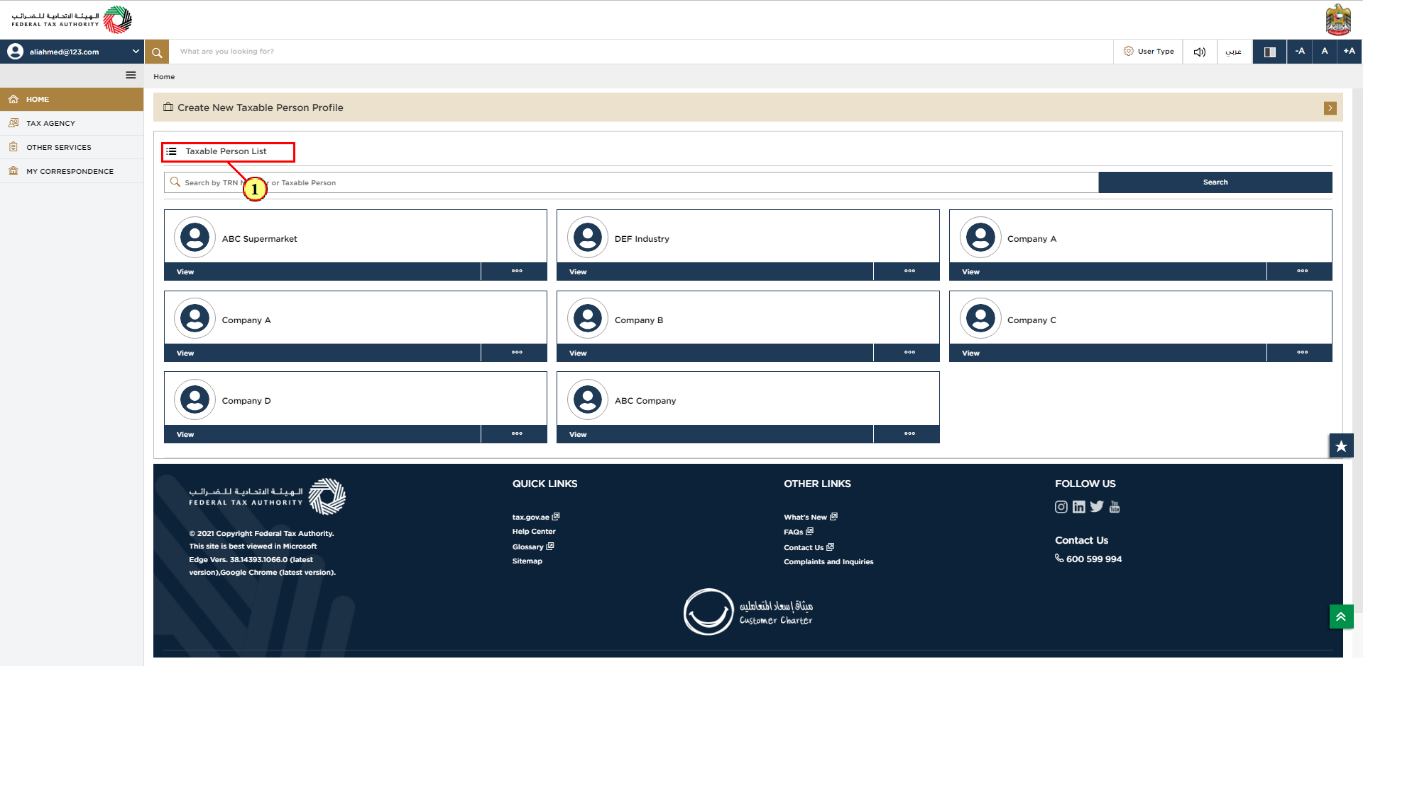
Task: Open the Help Center link
Action: [534, 532]
